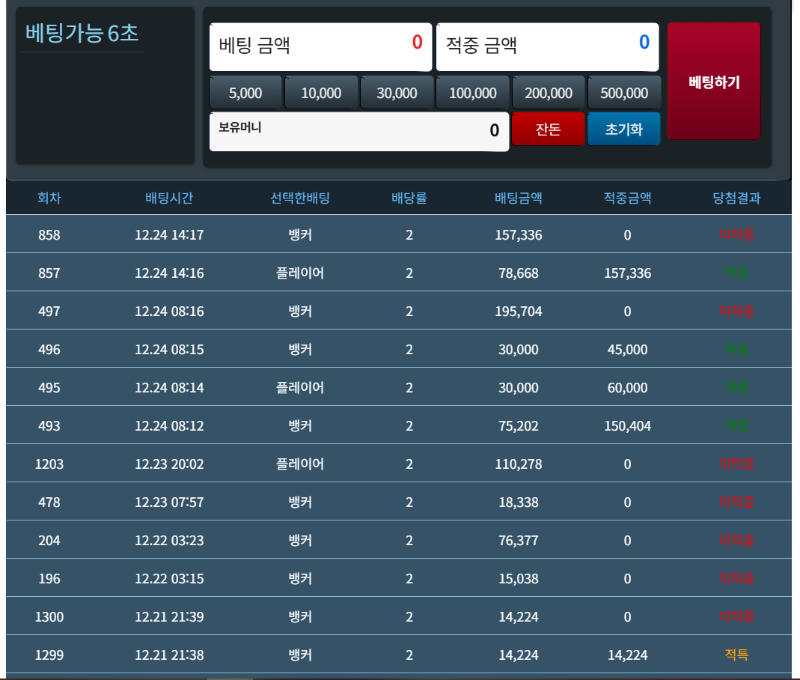Click the 배팅시간 column header
800x680 pixels.
point(169,198)
